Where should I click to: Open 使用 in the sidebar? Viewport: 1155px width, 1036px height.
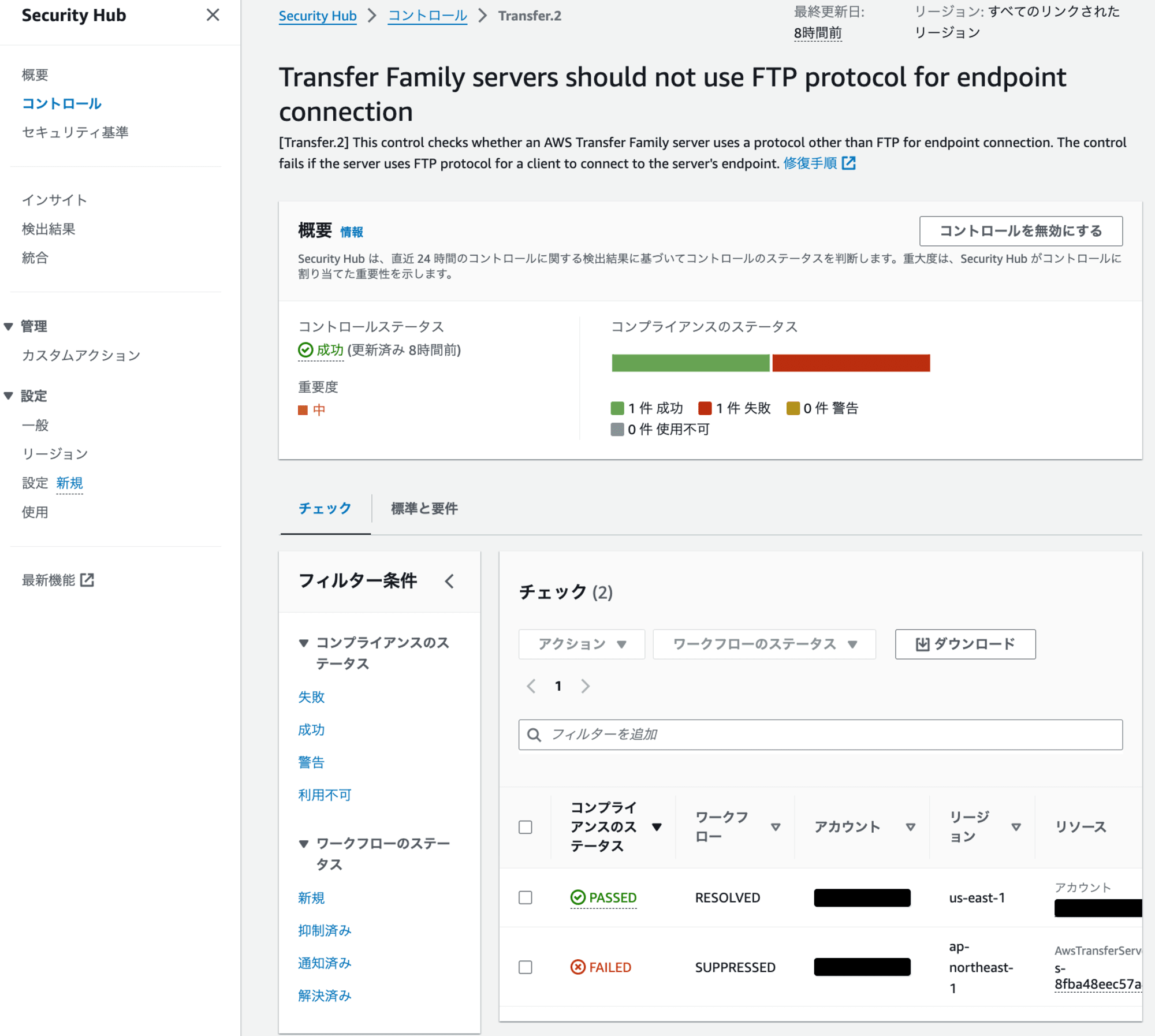pos(35,512)
